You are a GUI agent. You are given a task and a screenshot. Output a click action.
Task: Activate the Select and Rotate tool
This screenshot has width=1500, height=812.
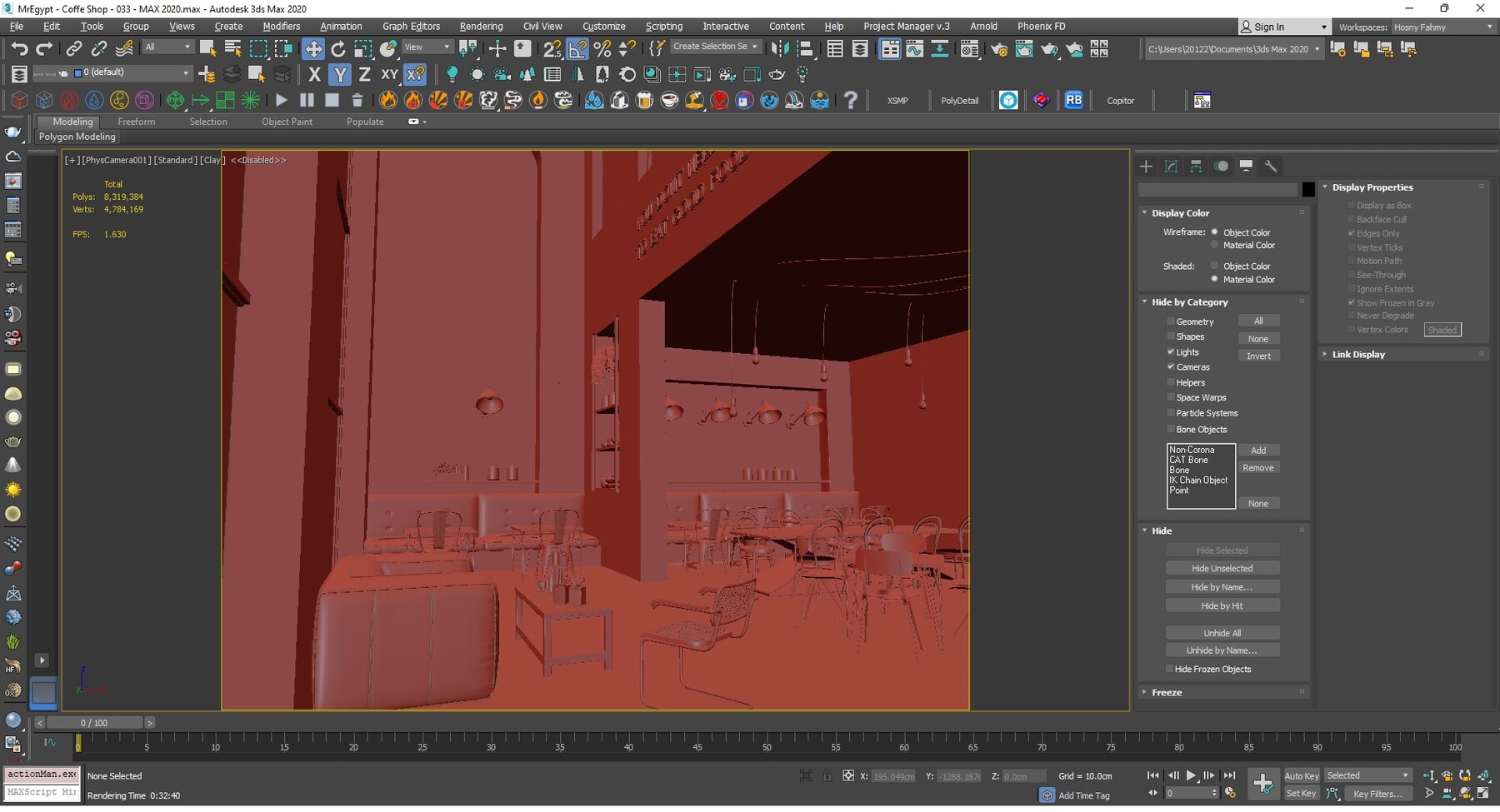[338, 47]
